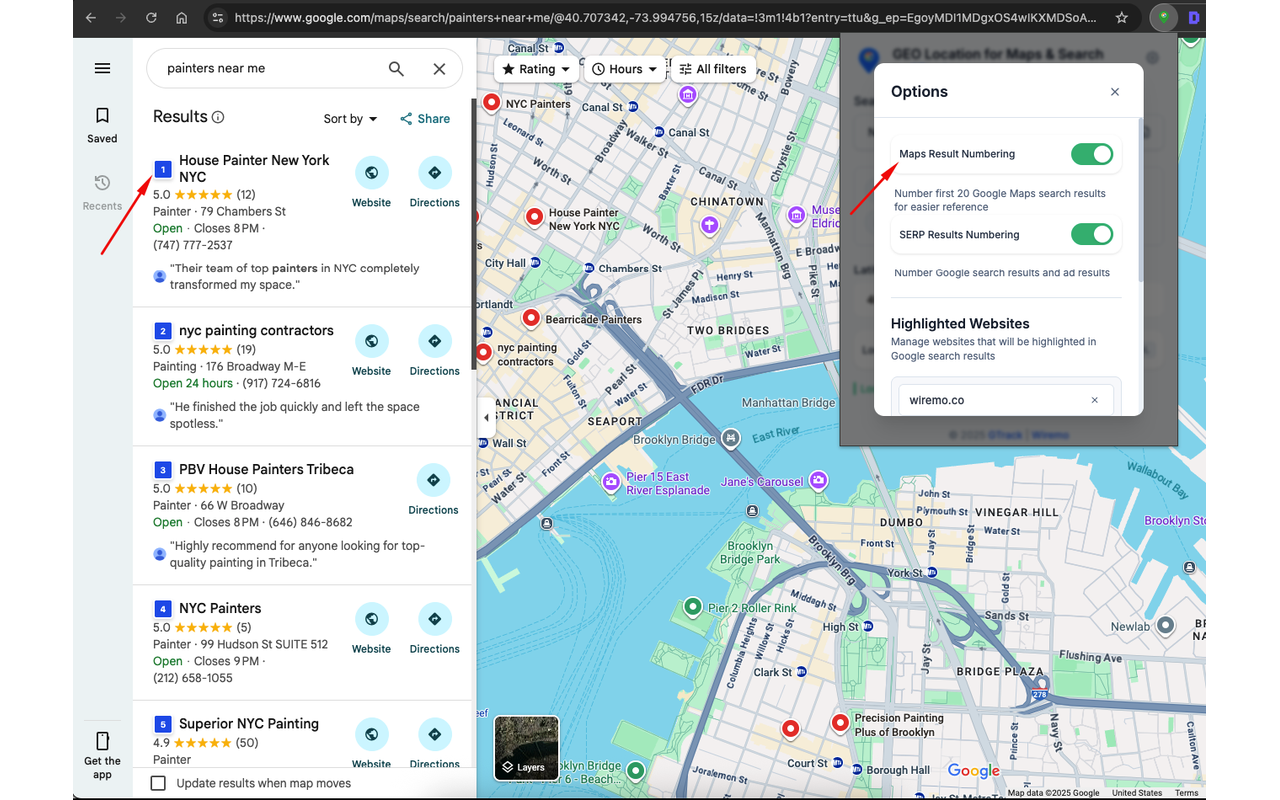Share the results list
Viewport: 1280px width, 800px height.
[x=425, y=119]
